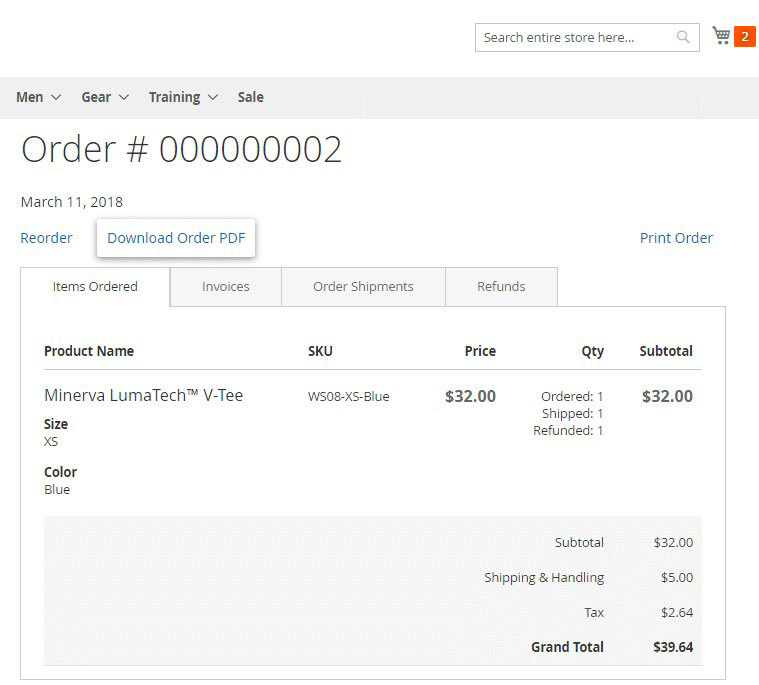Switch to the Order Shipments tab

[363, 286]
